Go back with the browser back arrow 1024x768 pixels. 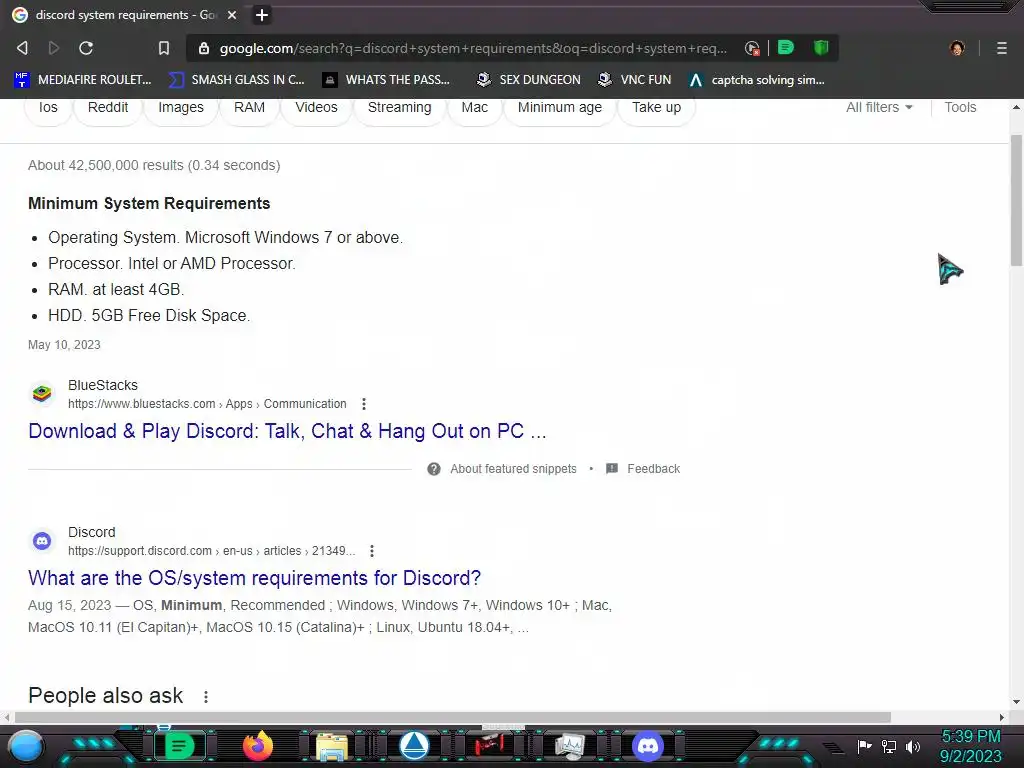(x=22, y=48)
